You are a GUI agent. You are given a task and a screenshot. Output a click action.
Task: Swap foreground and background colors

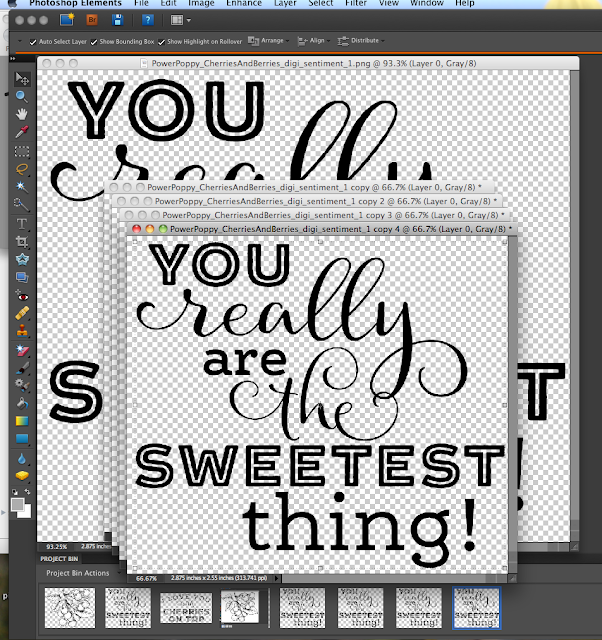[x=27, y=492]
